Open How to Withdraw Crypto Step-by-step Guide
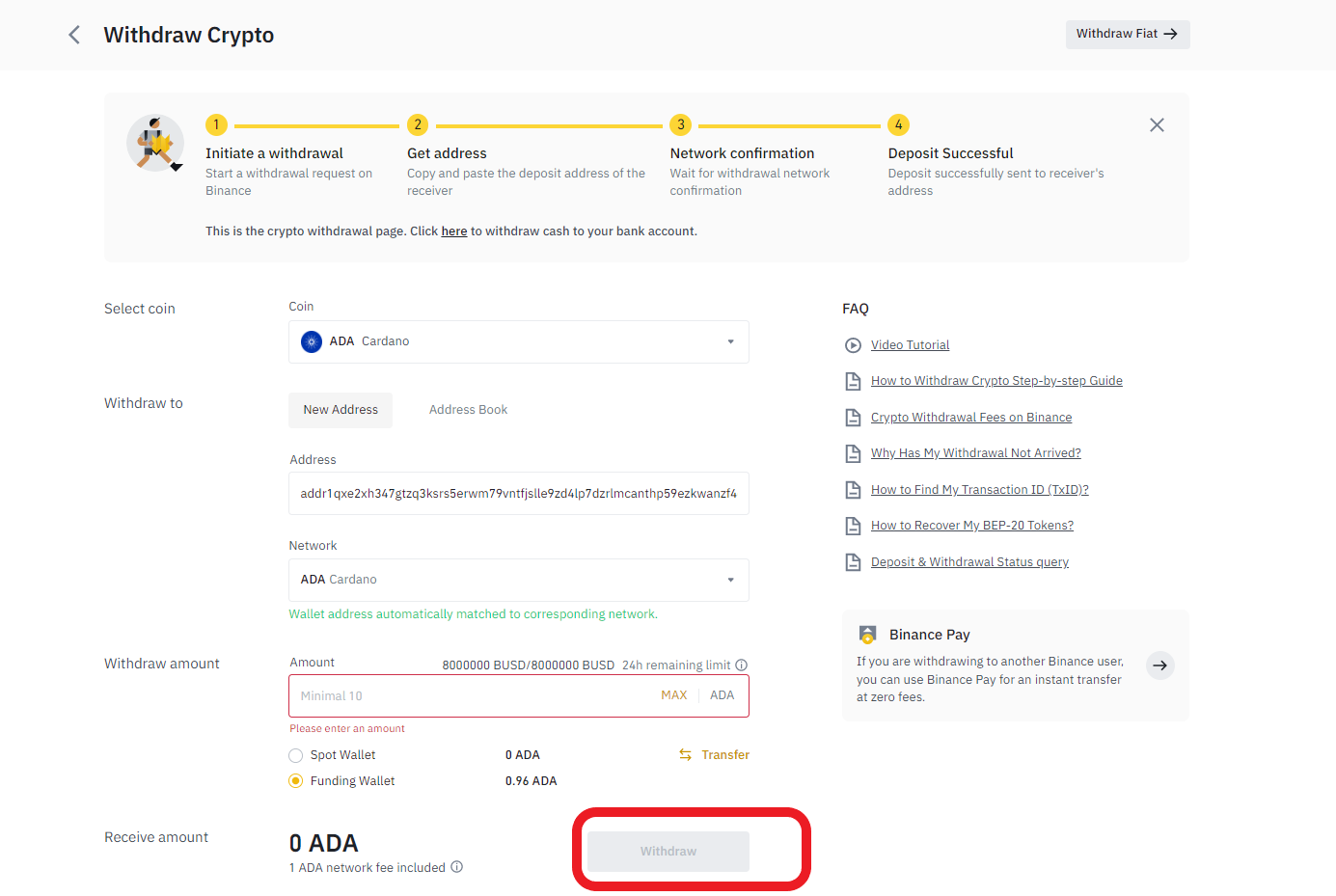The image size is (1336, 896). 996,381
